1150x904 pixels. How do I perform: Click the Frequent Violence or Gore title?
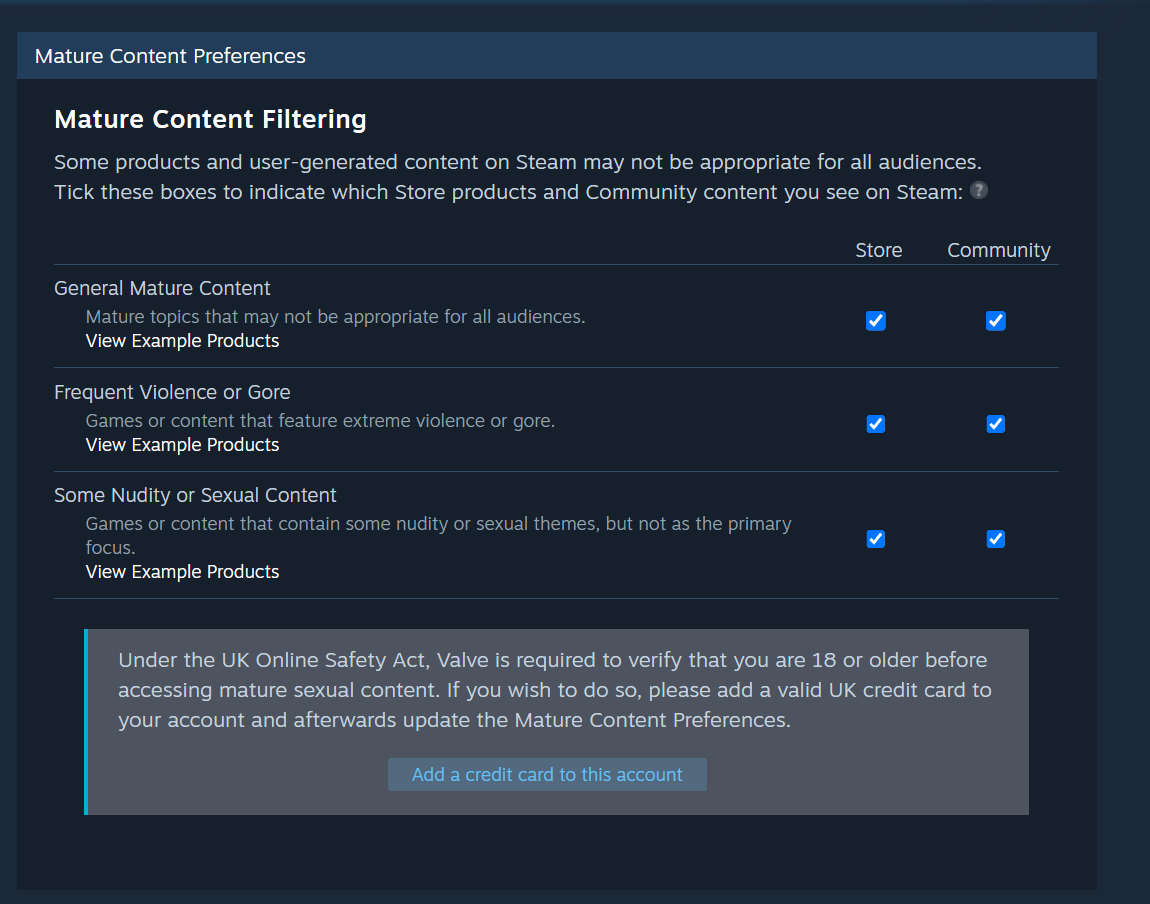coord(172,392)
